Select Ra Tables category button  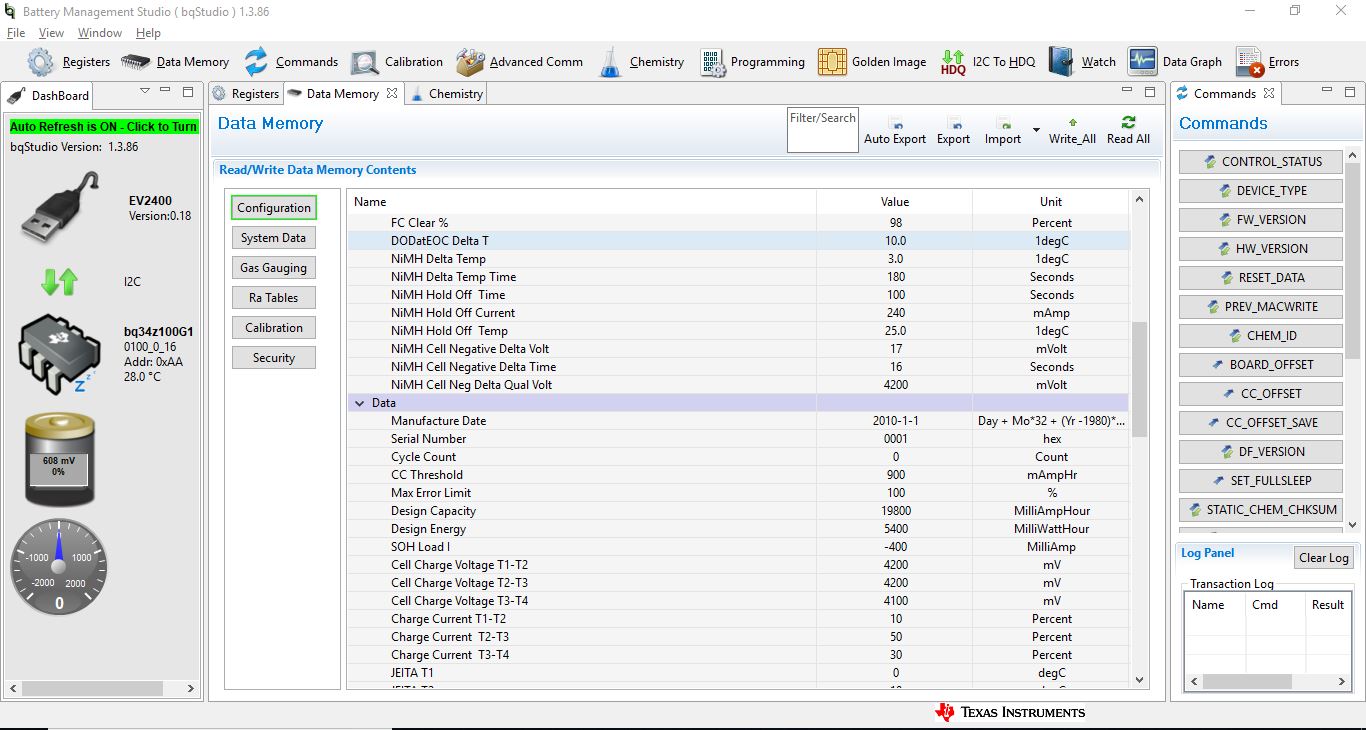pyautogui.click(x=274, y=298)
